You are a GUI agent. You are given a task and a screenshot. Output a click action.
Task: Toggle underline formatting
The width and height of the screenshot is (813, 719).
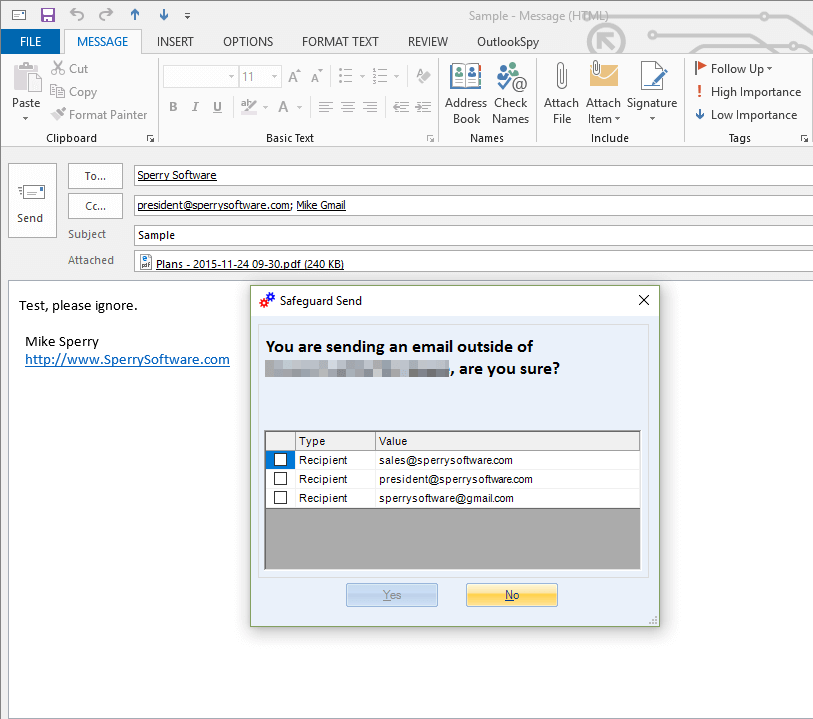coord(217,106)
